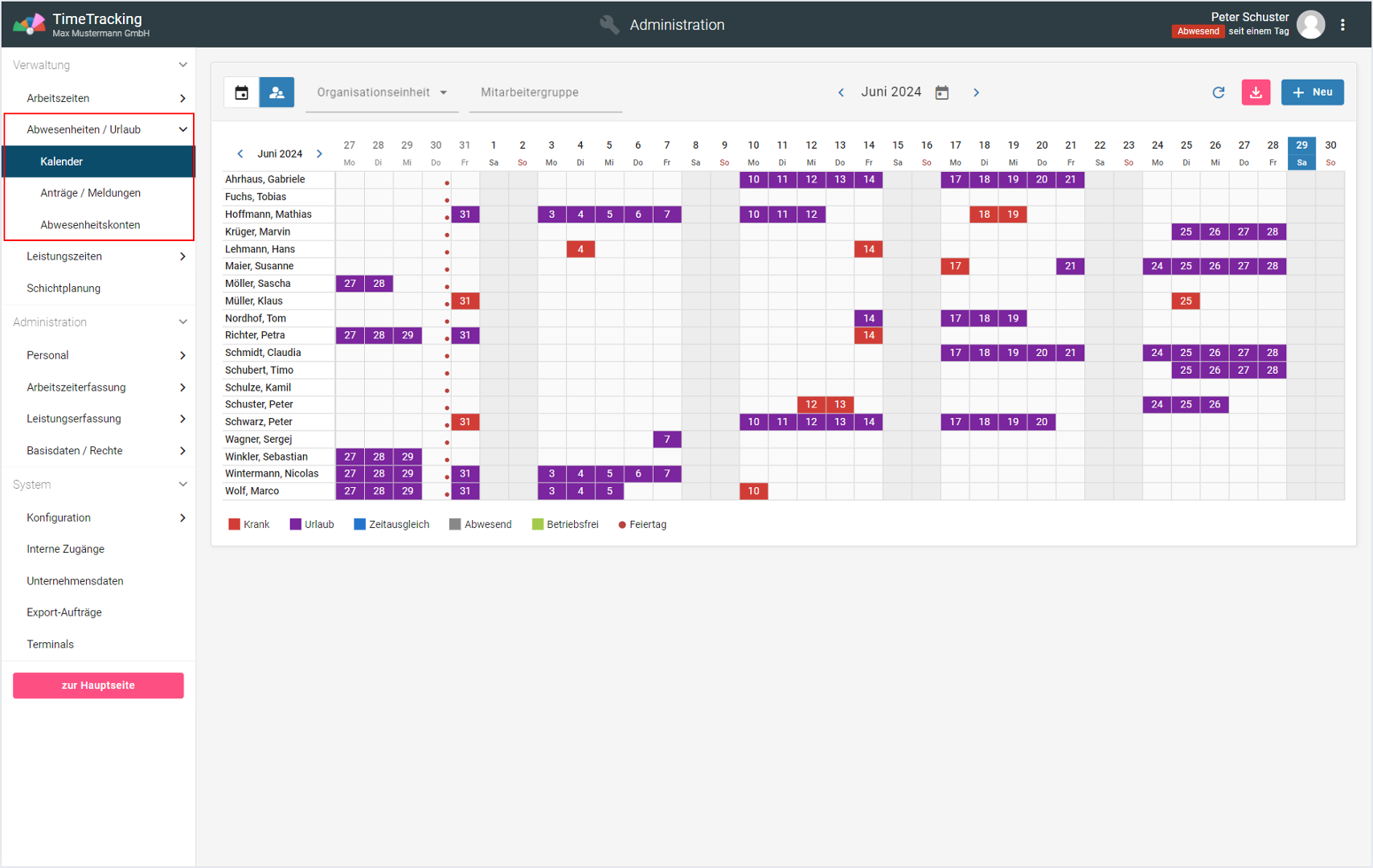
Task: Open the three-dot user menu
Action: click(1342, 25)
